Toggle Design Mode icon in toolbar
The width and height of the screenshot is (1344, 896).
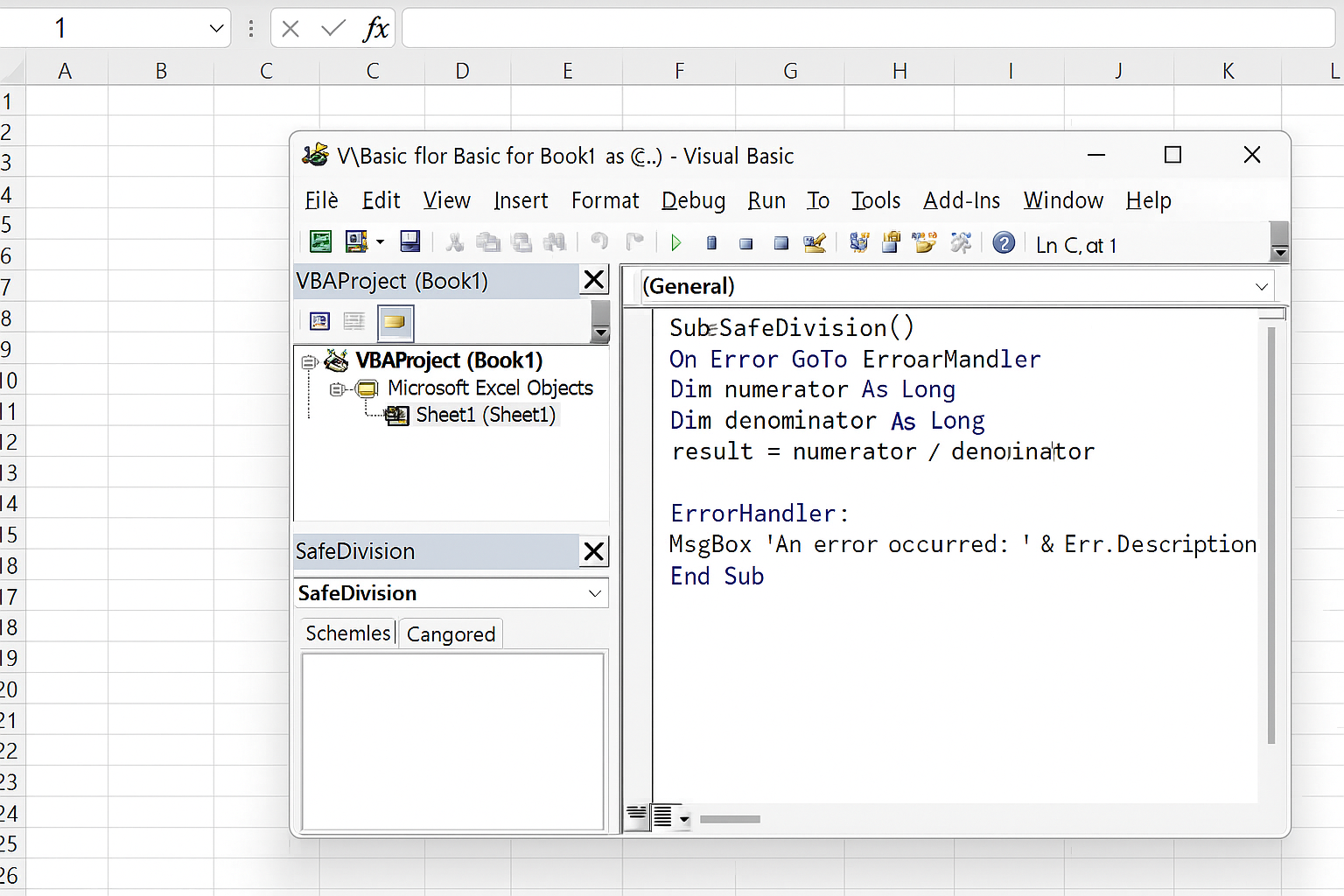[815, 242]
